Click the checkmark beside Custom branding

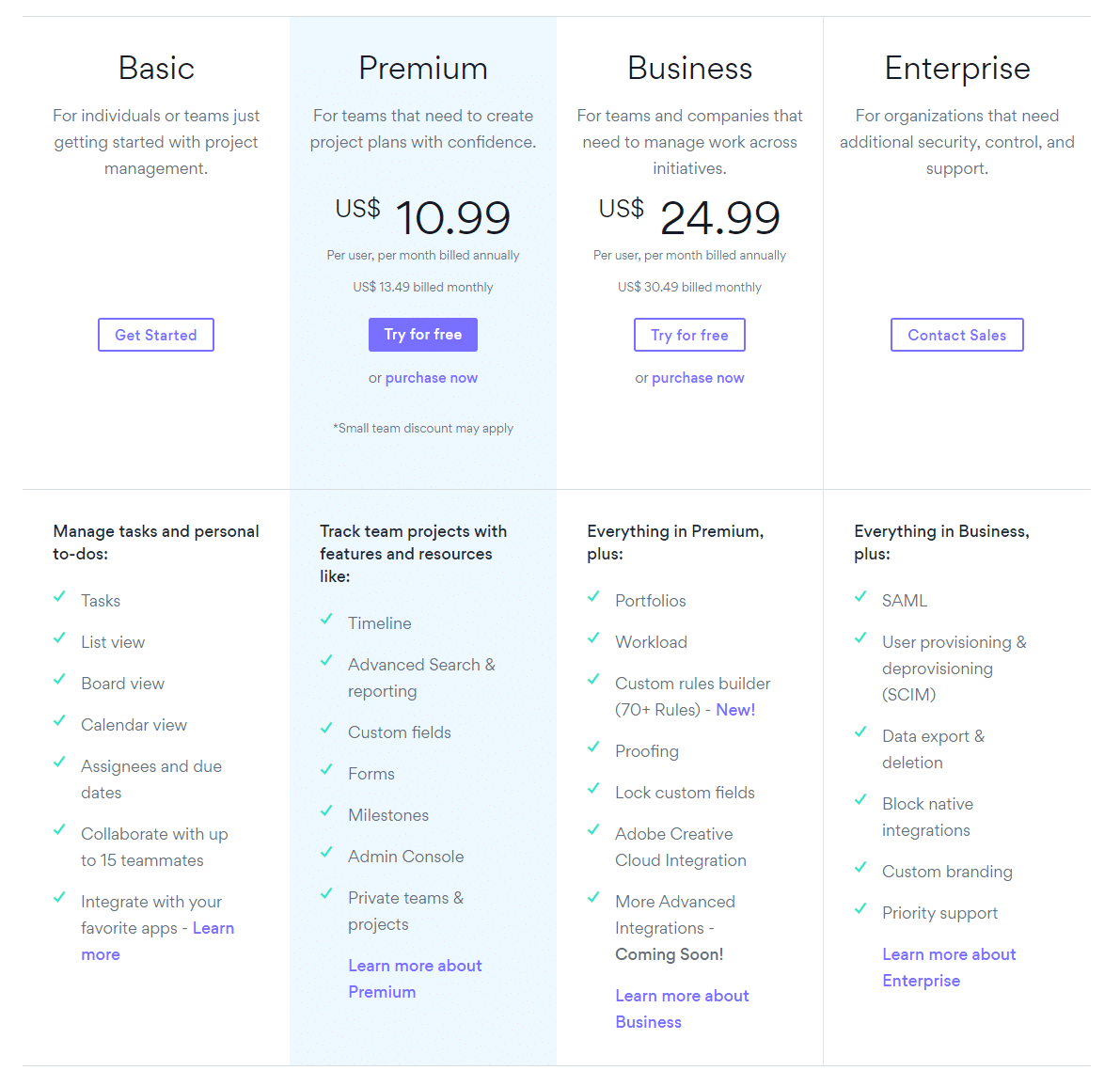860,867
